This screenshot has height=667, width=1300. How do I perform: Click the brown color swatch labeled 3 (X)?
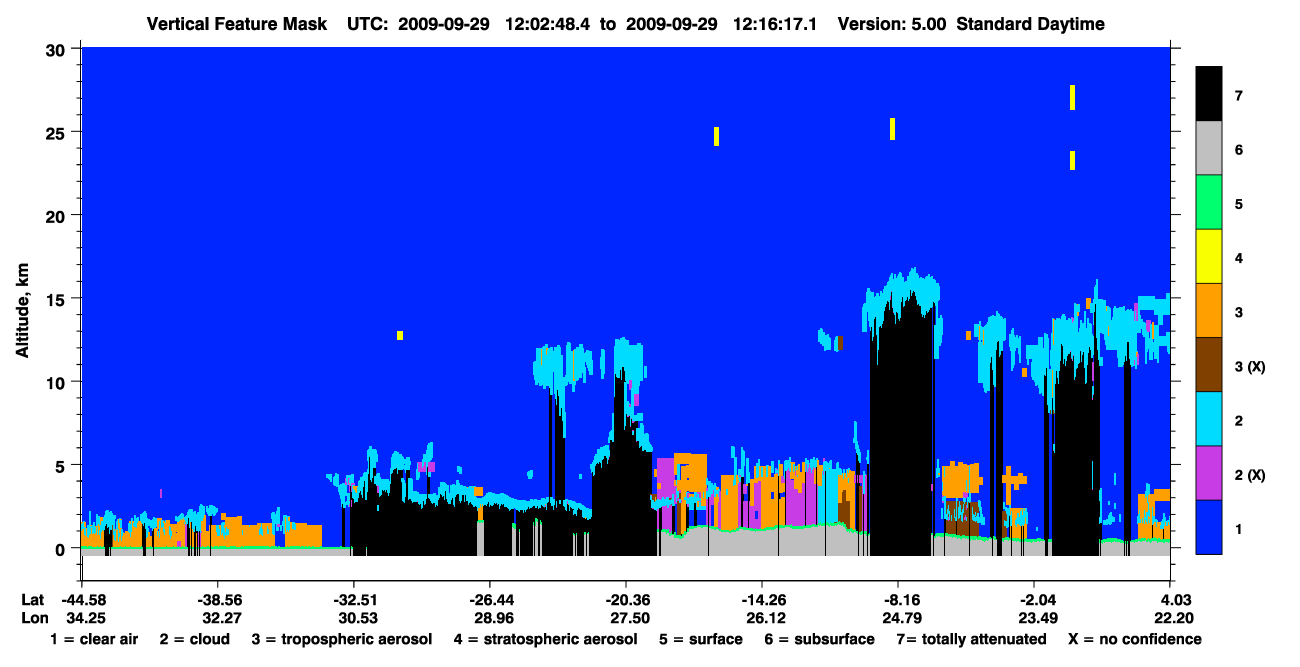1209,365
